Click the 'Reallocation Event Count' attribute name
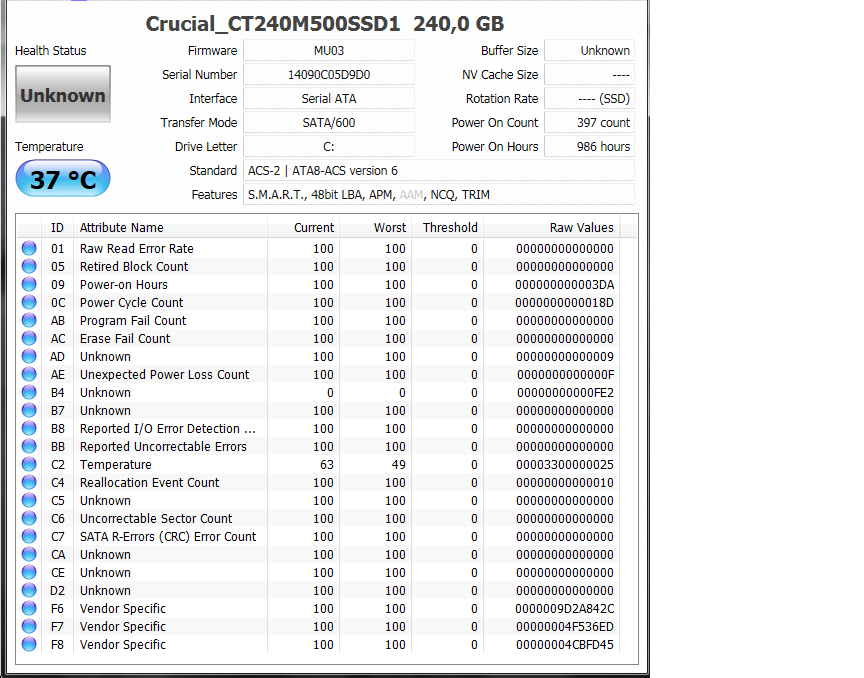Screen dimensions: 864x678 149,482
